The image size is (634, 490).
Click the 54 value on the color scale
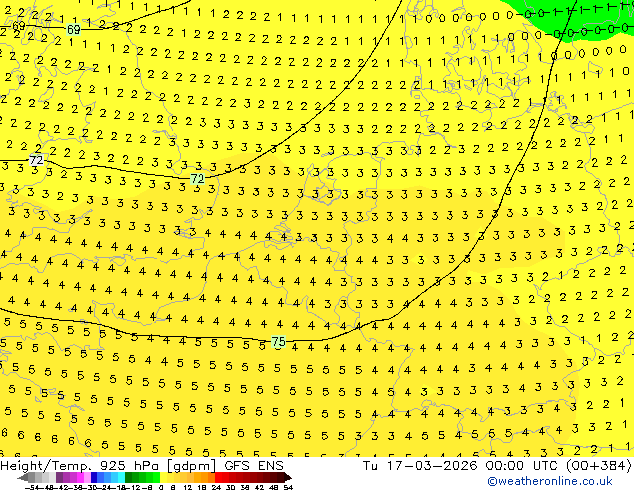[x=287, y=488]
